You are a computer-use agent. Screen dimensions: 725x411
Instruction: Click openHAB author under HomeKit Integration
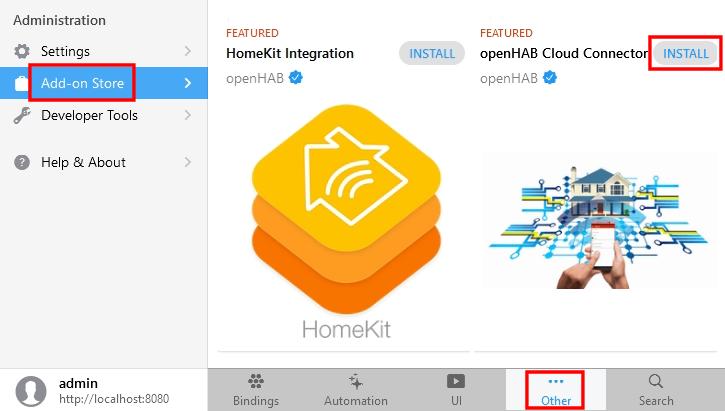point(255,78)
